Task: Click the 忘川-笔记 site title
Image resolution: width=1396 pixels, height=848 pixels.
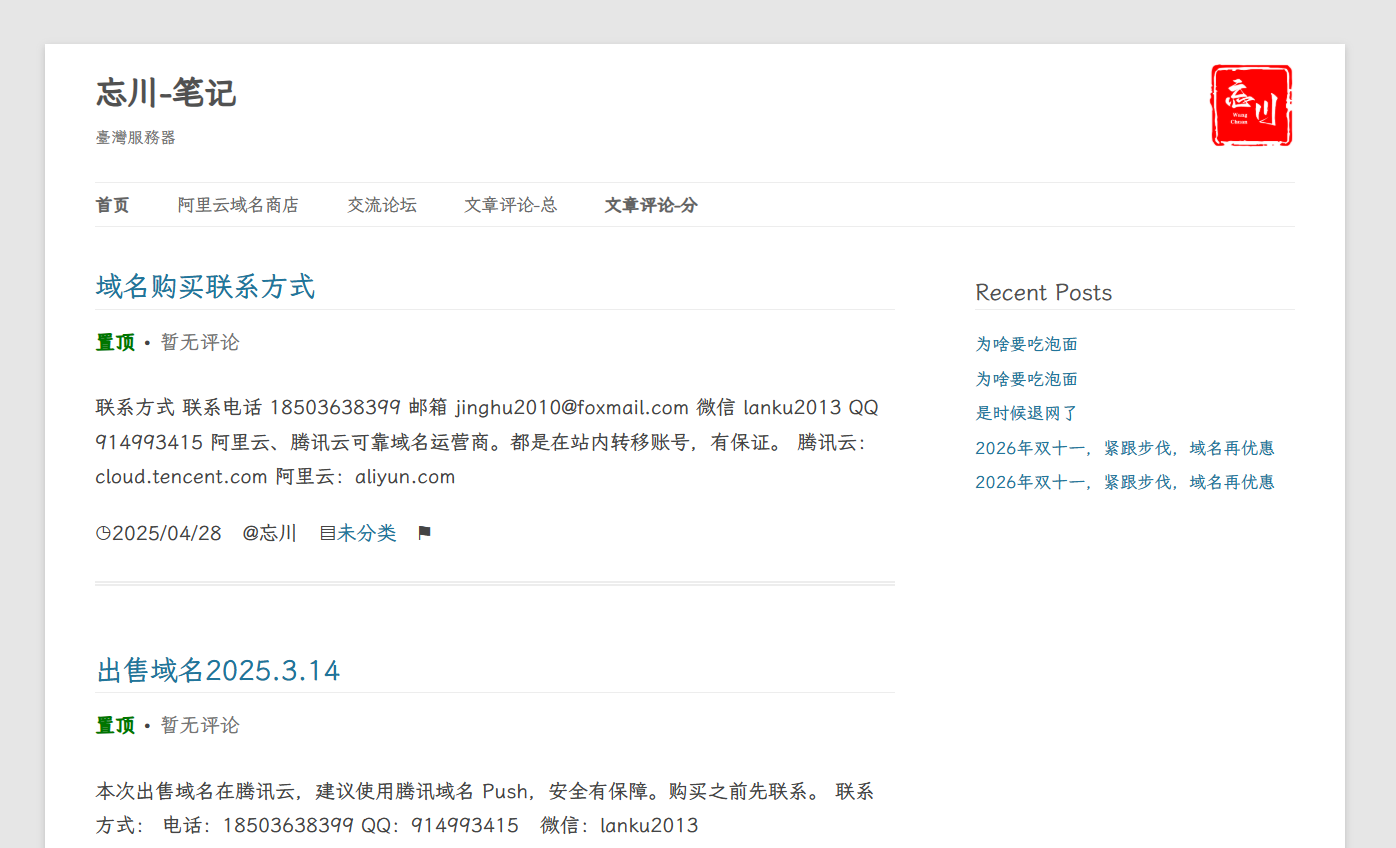Action: tap(166, 93)
